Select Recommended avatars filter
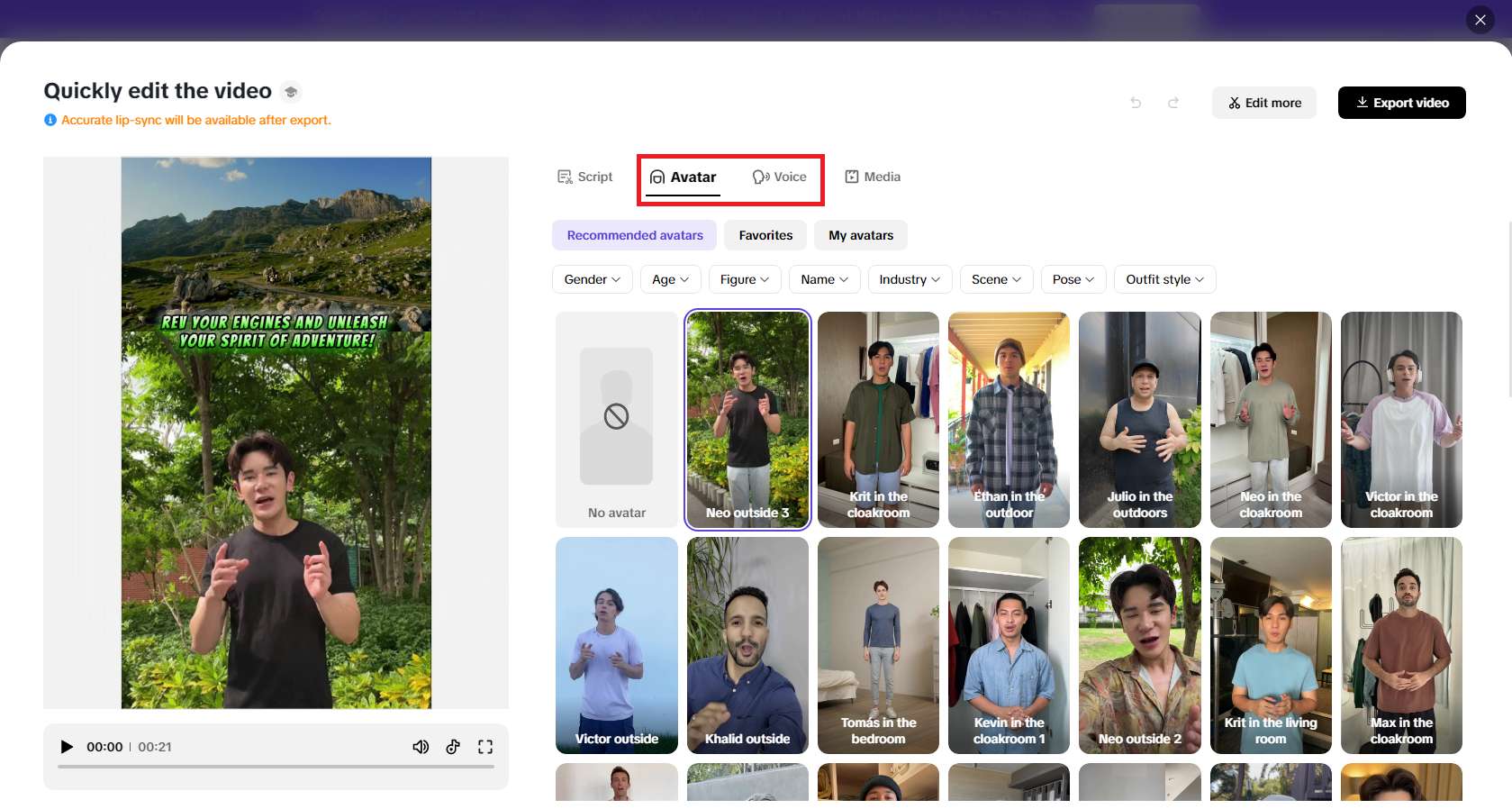 tap(635, 235)
